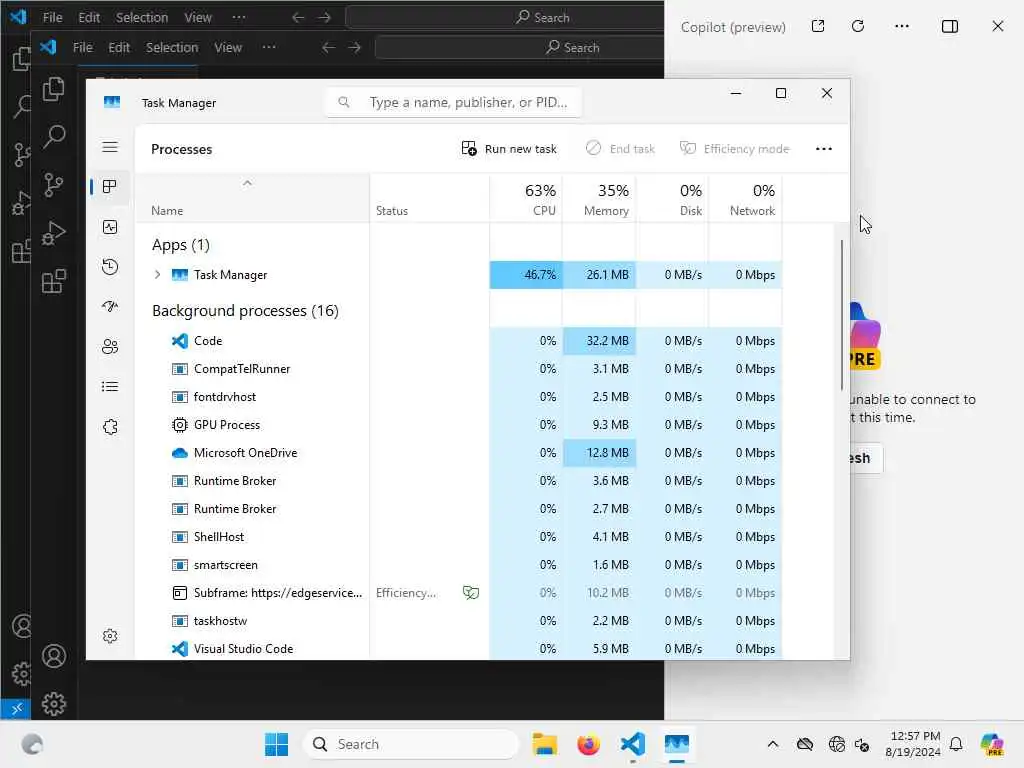
Task: Open App history page in Task Manager sidebar
Action: tap(110, 266)
